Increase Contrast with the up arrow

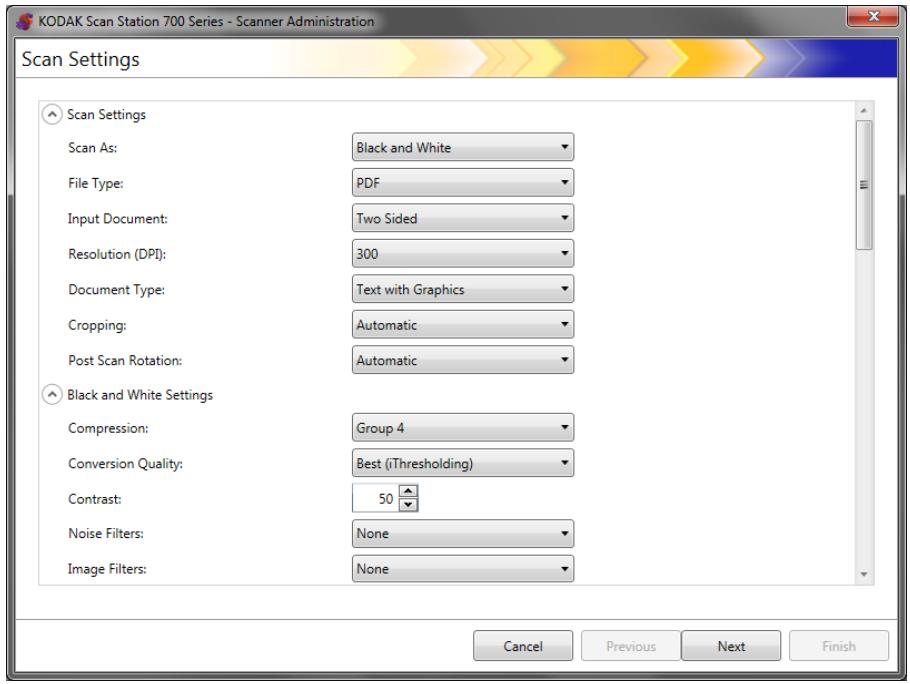point(409,491)
